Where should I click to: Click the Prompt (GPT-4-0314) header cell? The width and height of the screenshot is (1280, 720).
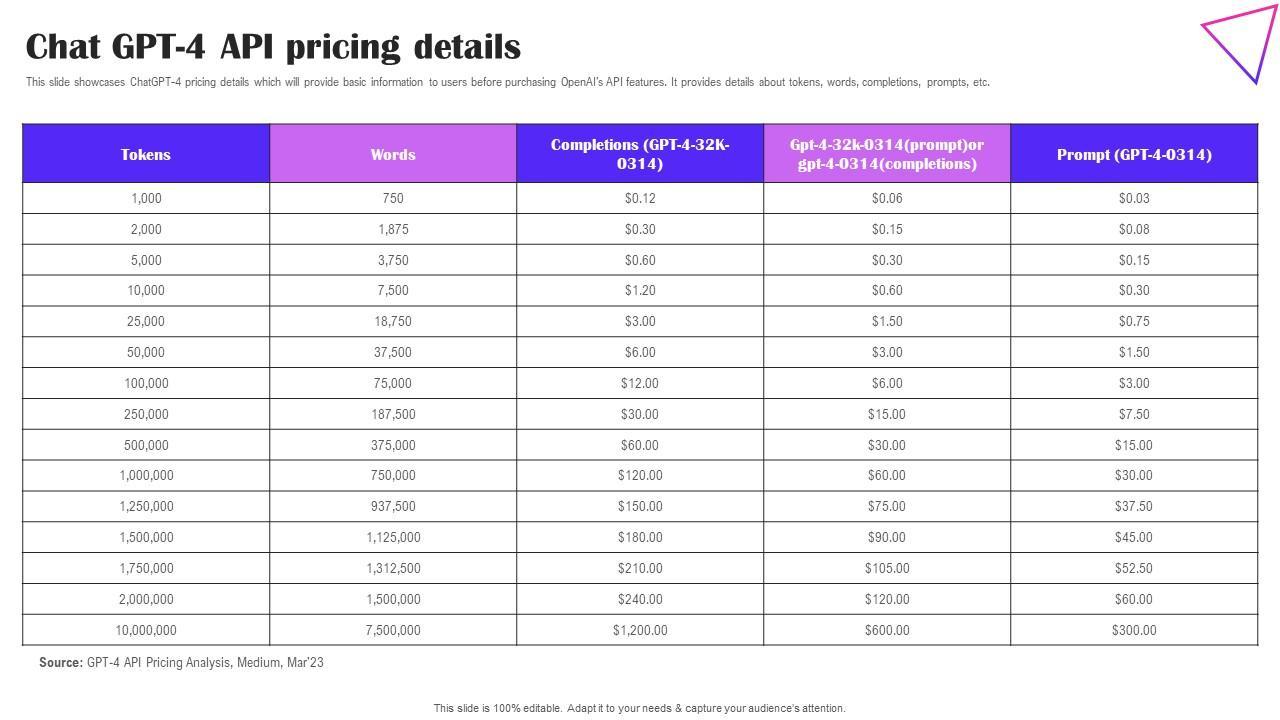point(1134,154)
